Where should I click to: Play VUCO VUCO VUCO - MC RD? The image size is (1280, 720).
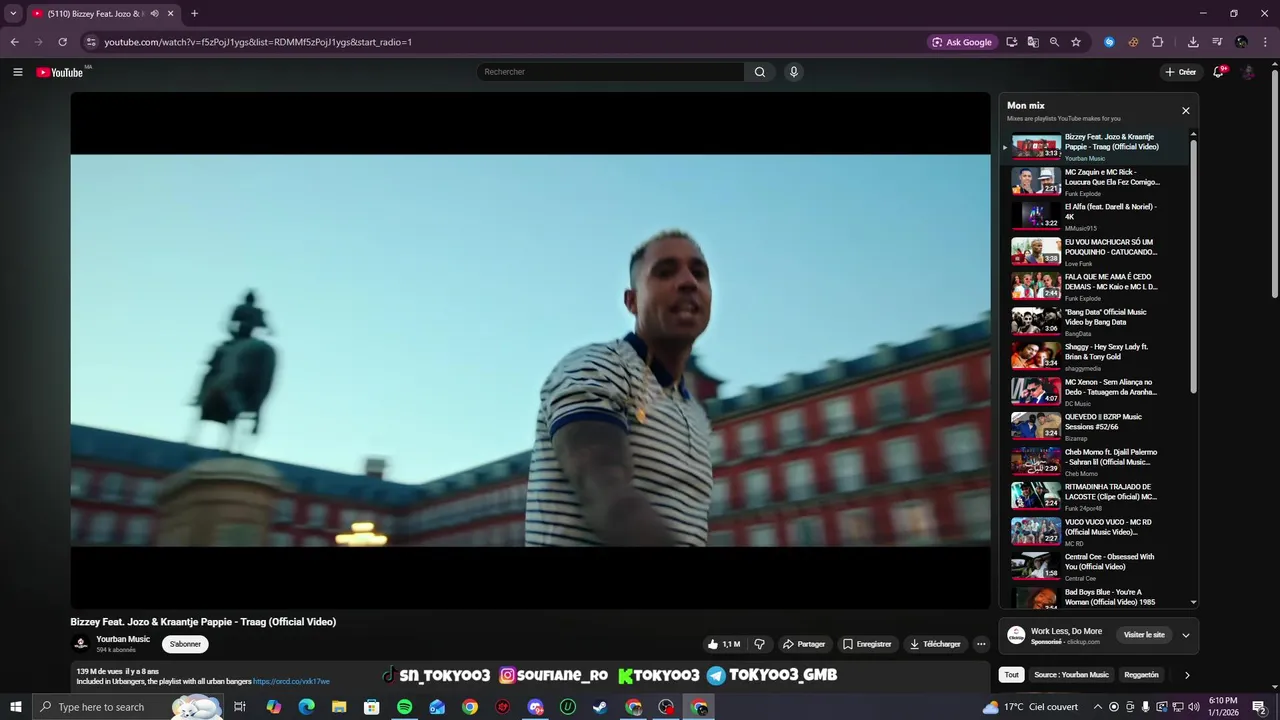tap(1095, 531)
